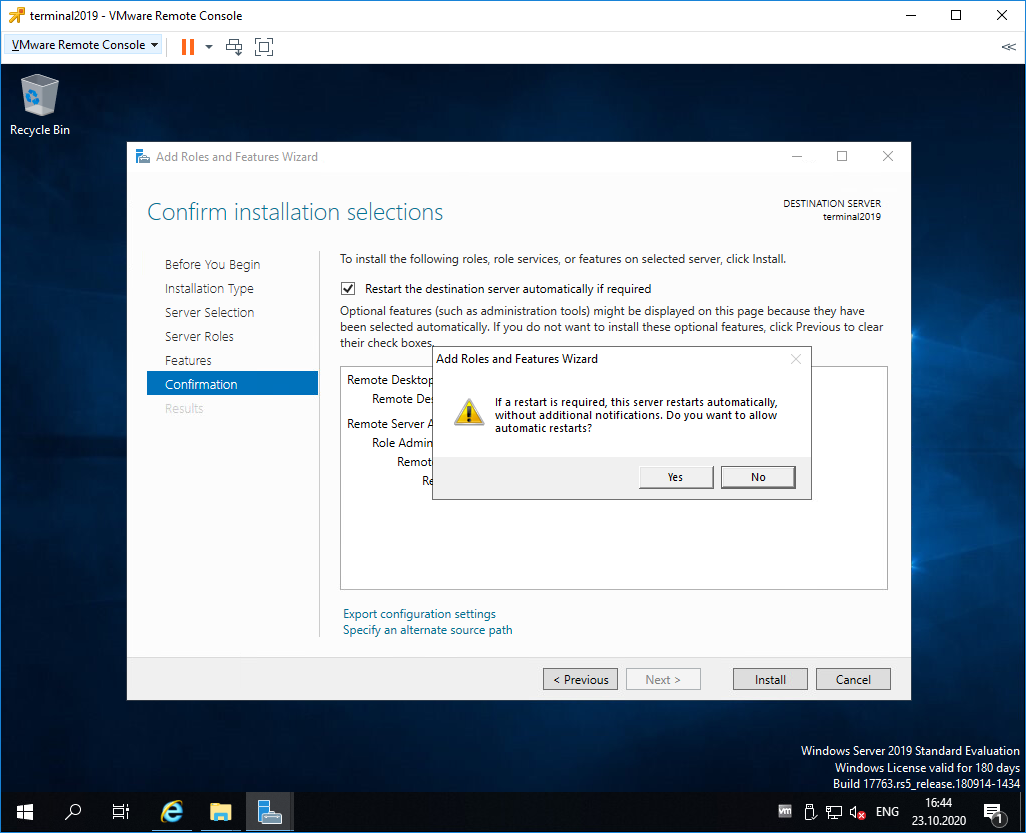Uncheck Restart the destination server automatically
Viewport: 1026px width, 833px height.
pyautogui.click(x=348, y=289)
